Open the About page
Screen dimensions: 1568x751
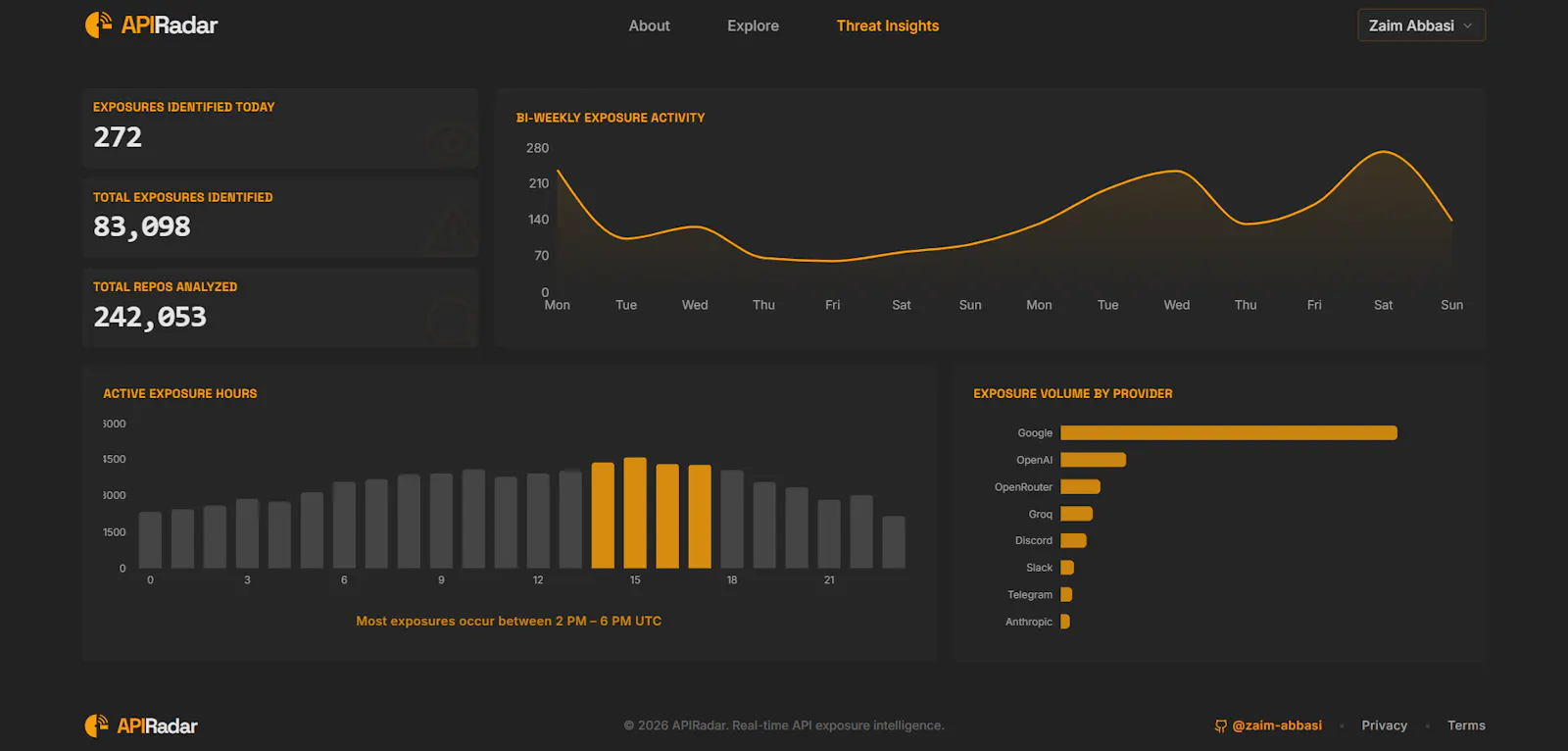pyautogui.click(x=649, y=25)
